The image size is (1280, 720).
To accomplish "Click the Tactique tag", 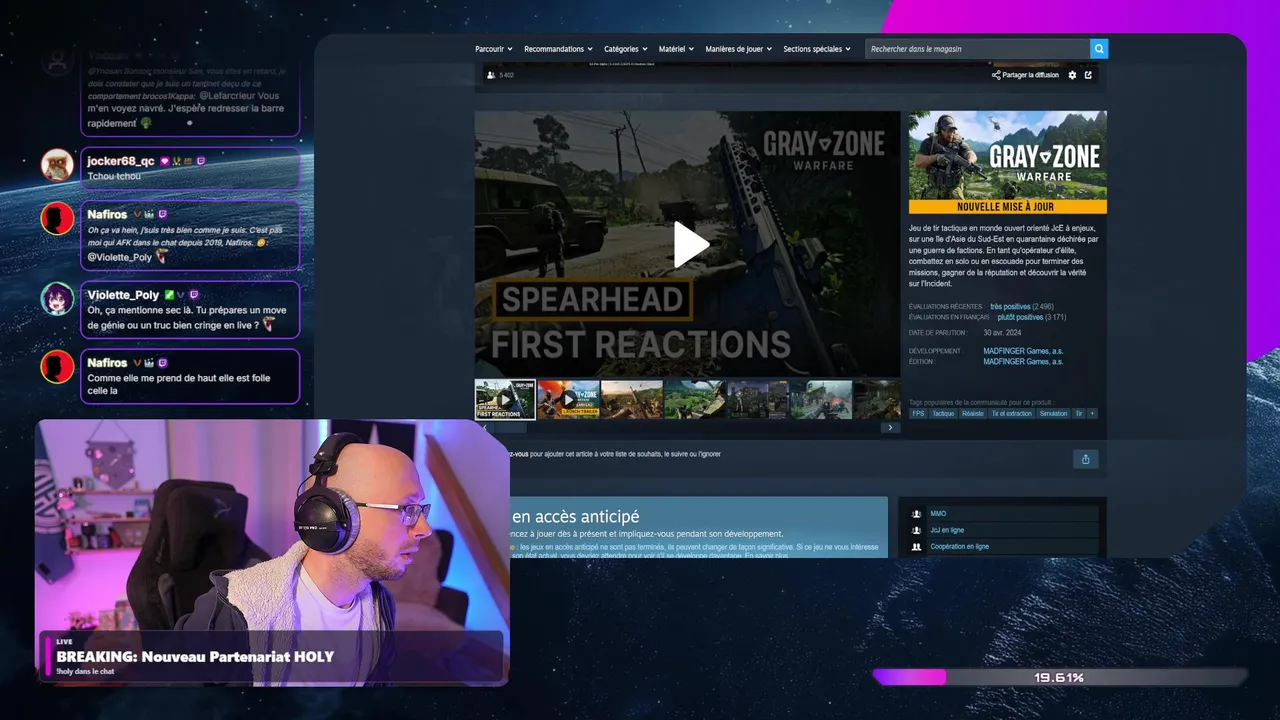I will point(943,413).
